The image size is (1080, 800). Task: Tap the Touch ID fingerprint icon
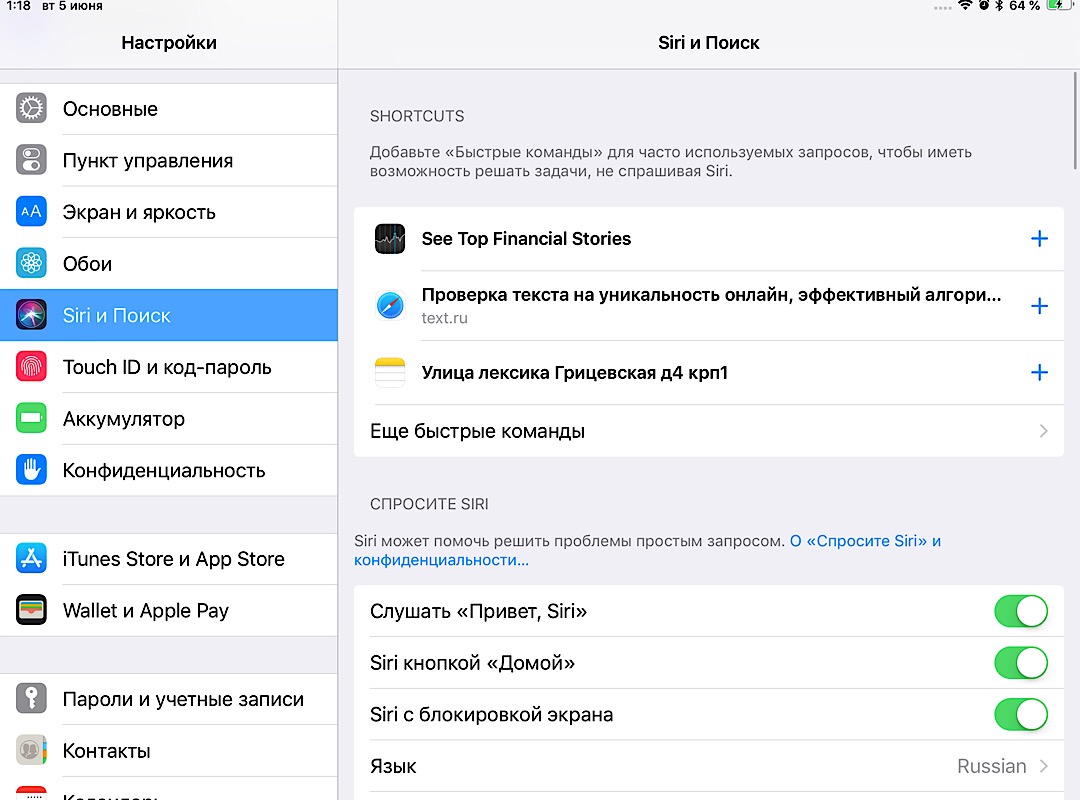pos(32,367)
